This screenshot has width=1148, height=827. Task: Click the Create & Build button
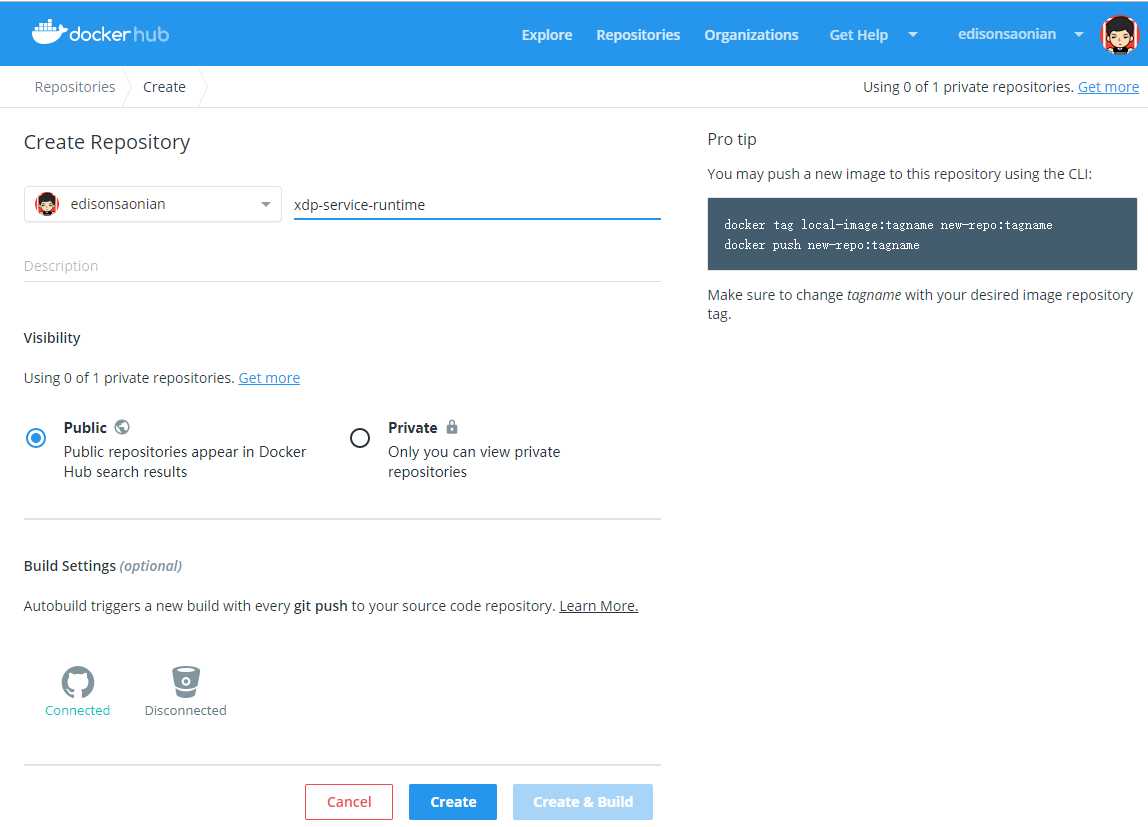click(583, 802)
